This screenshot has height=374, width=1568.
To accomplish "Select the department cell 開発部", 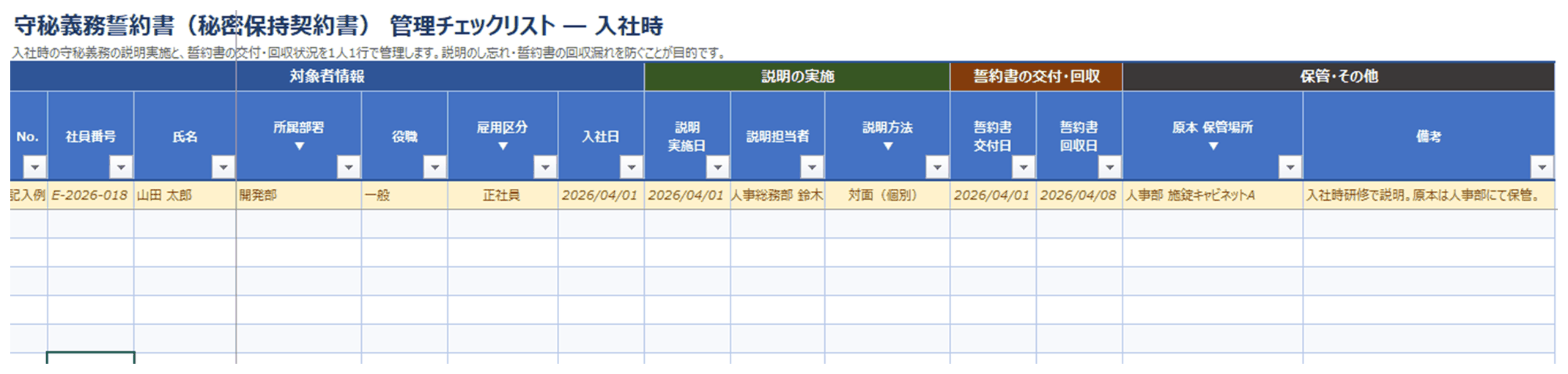I will point(298,195).
